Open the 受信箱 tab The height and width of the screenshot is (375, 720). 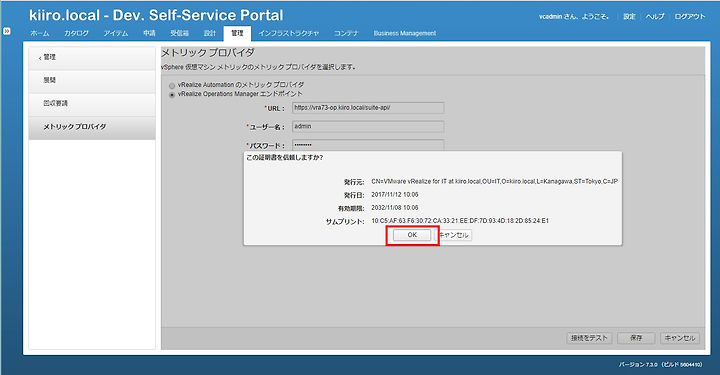179,34
